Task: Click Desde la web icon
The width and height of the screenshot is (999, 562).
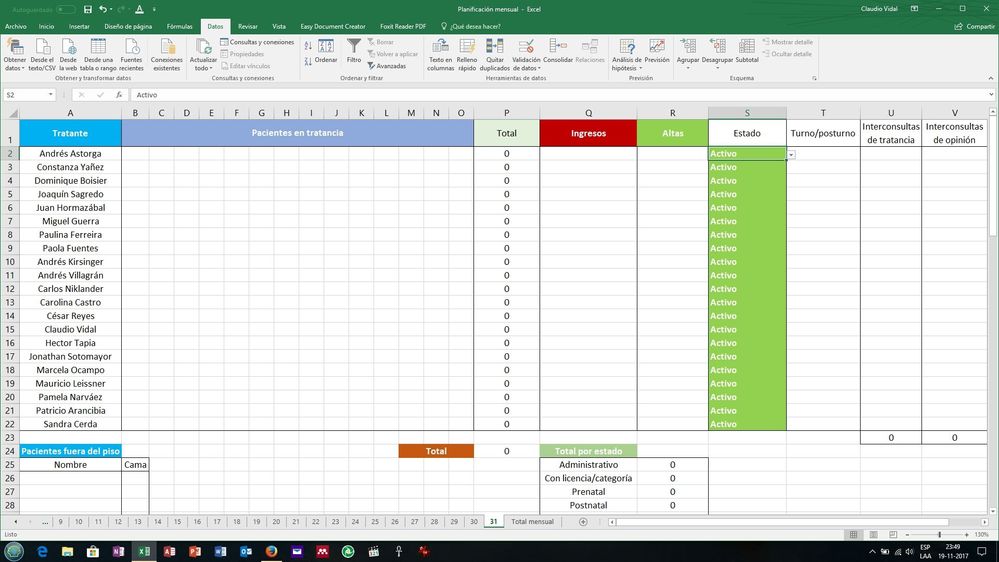Action: 68,54
